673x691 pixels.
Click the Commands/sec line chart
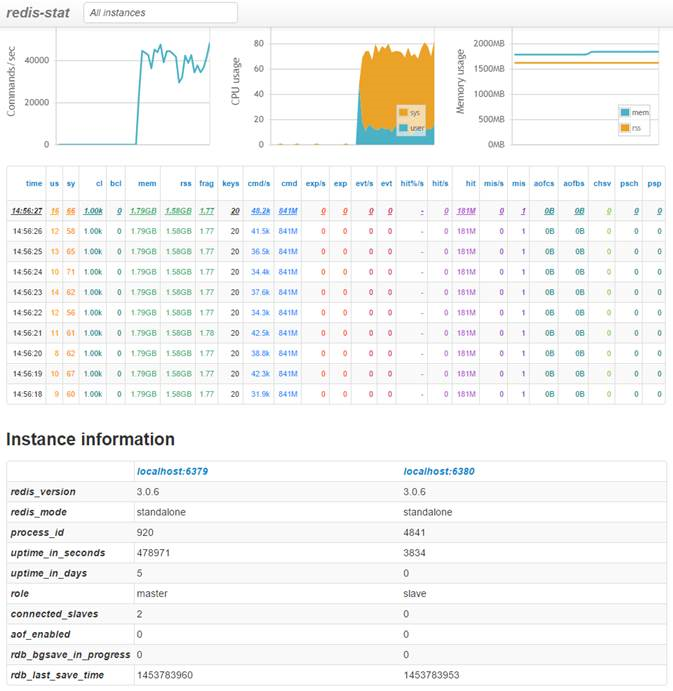click(133, 86)
